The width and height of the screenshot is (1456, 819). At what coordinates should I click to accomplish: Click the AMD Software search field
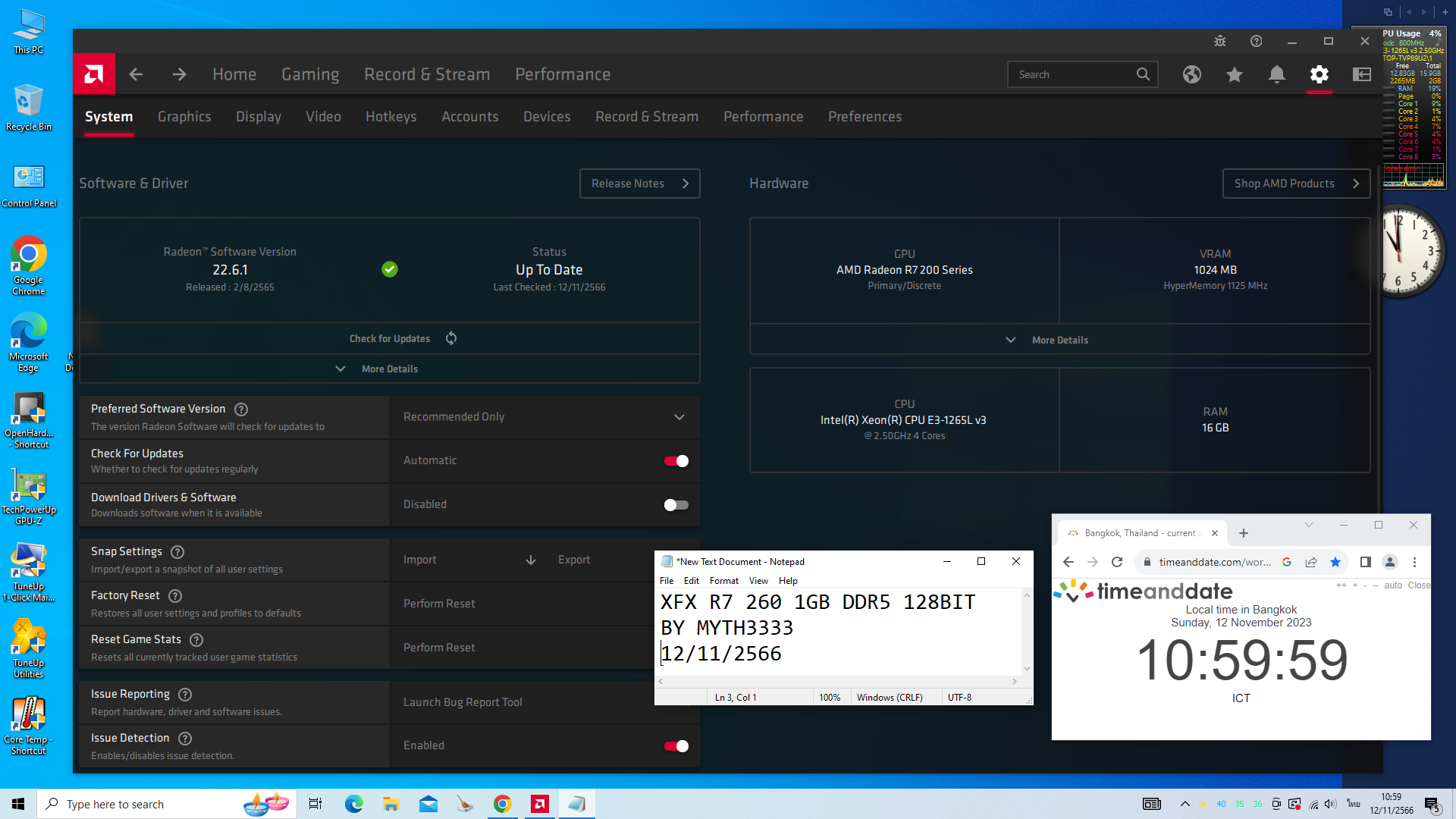(1082, 74)
